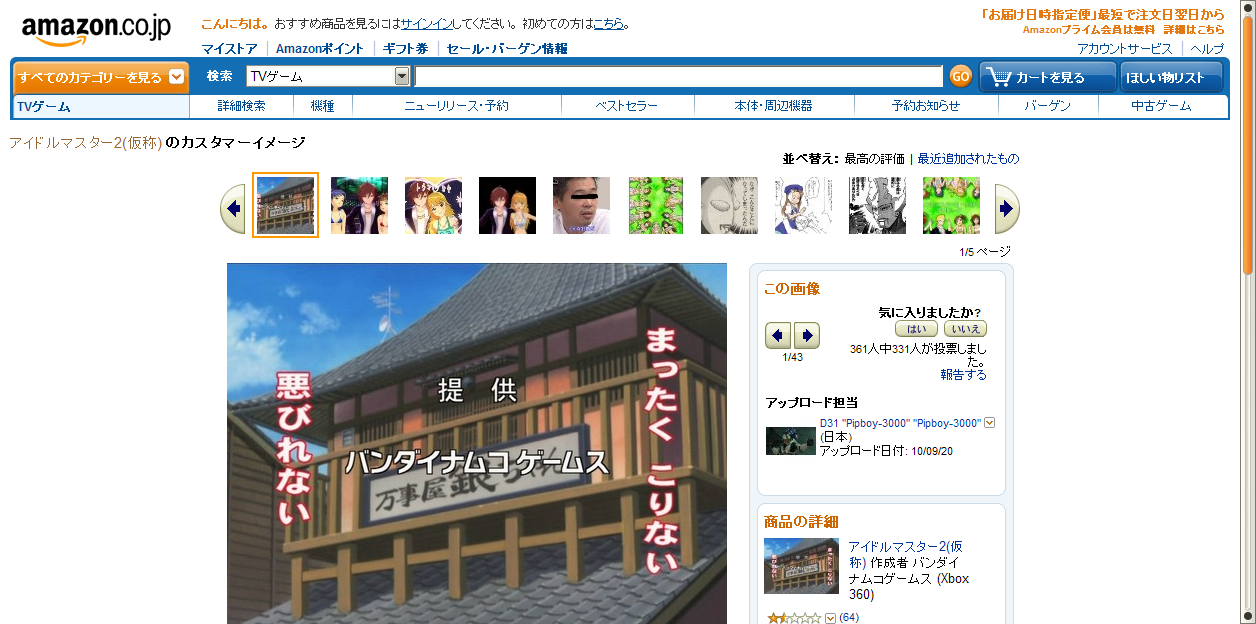Image resolution: width=1256 pixels, height=624 pixels.
Task: Click the orange GO search button
Action: (960, 76)
